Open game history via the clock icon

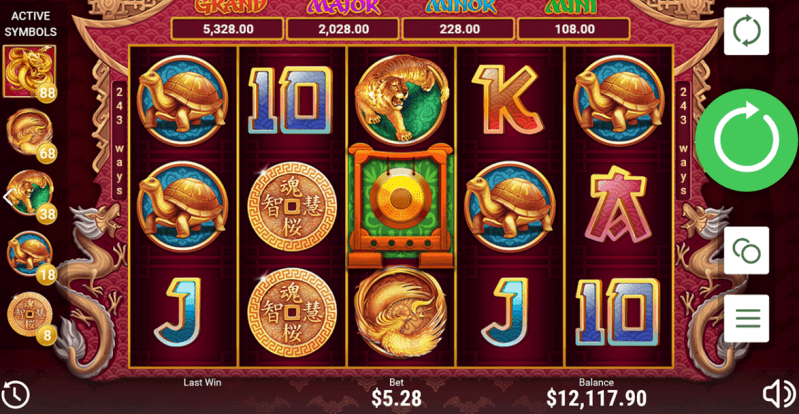click(16, 395)
